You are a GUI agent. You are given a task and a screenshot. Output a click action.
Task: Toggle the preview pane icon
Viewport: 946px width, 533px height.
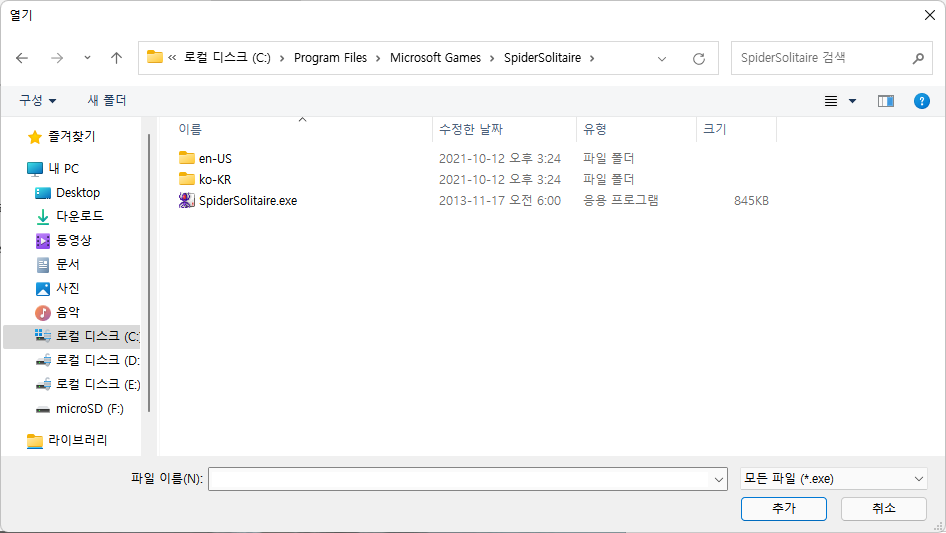(886, 101)
